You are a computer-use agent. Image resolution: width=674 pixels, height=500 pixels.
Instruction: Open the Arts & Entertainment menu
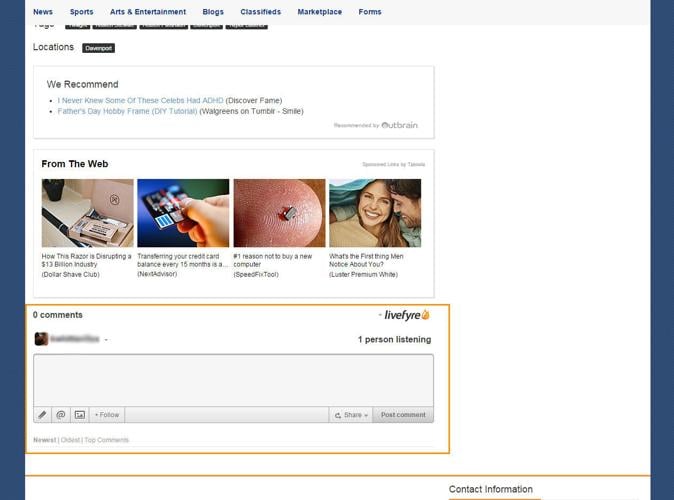(x=148, y=12)
